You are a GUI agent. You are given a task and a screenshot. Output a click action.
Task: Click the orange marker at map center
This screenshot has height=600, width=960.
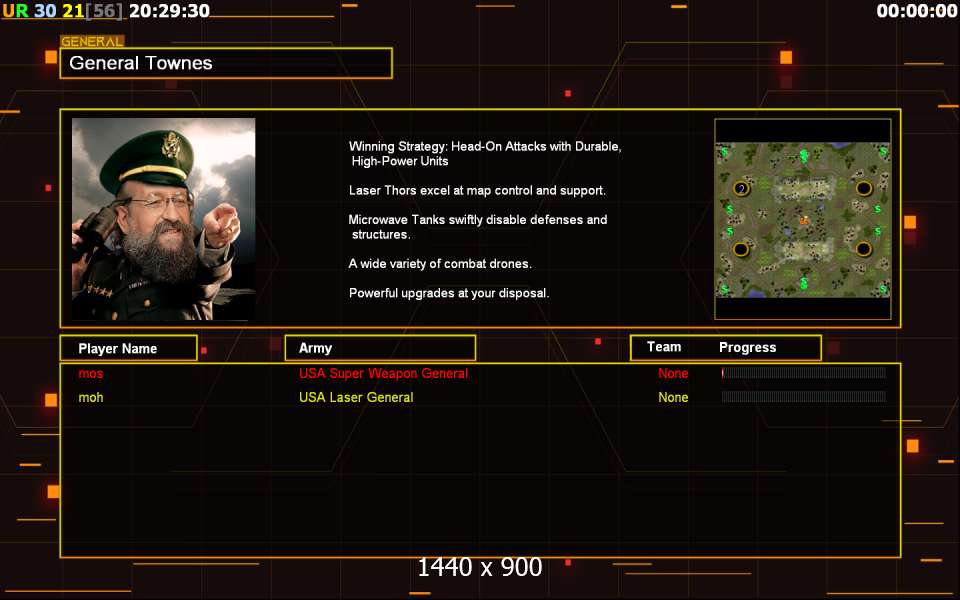coord(804,220)
